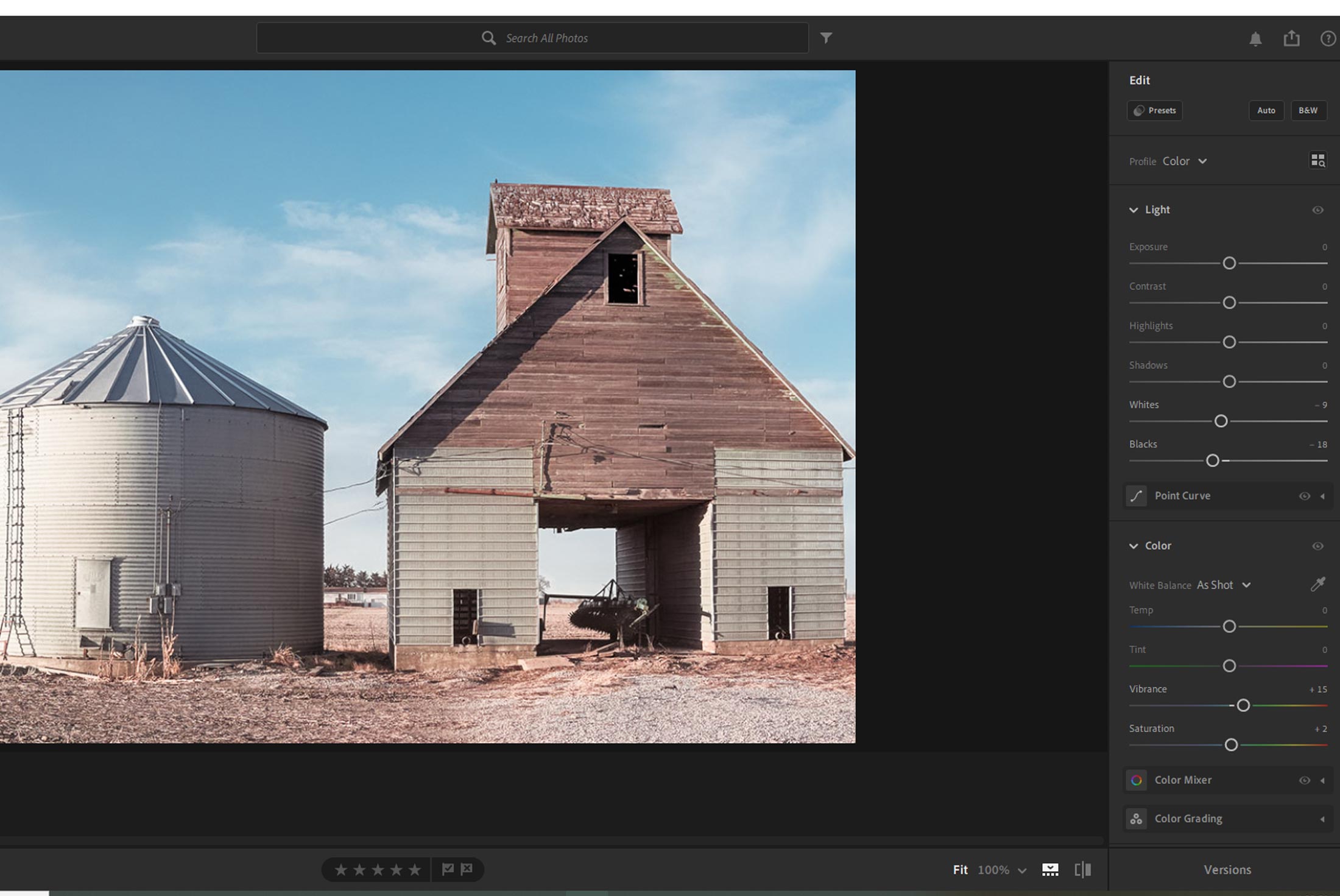Image resolution: width=1340 pixels, height=896 pixels.
Task: Open the Versions panel
Action: click(x=1227, y=870)
